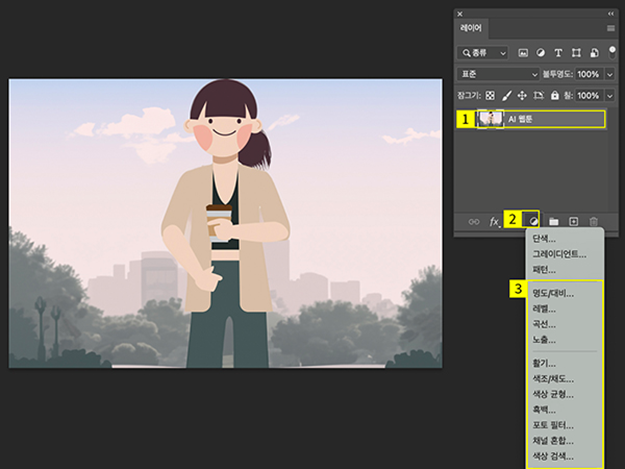
Task: Click the link layers chain icon
Action: pos(474,222)
